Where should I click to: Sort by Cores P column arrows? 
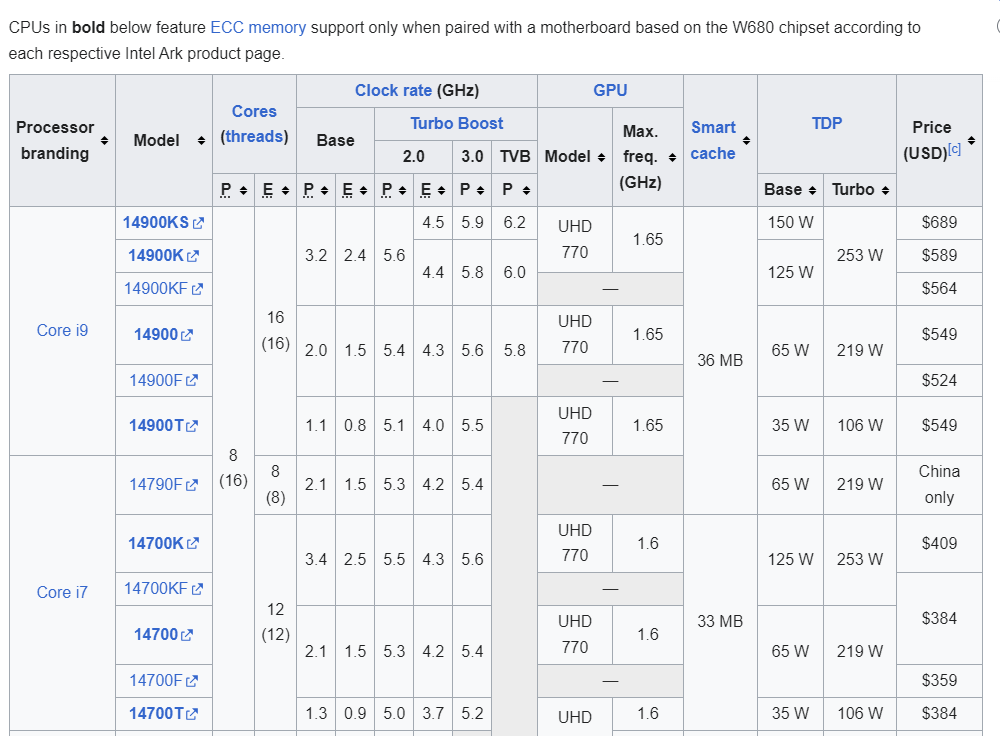(x=243, y=190)
